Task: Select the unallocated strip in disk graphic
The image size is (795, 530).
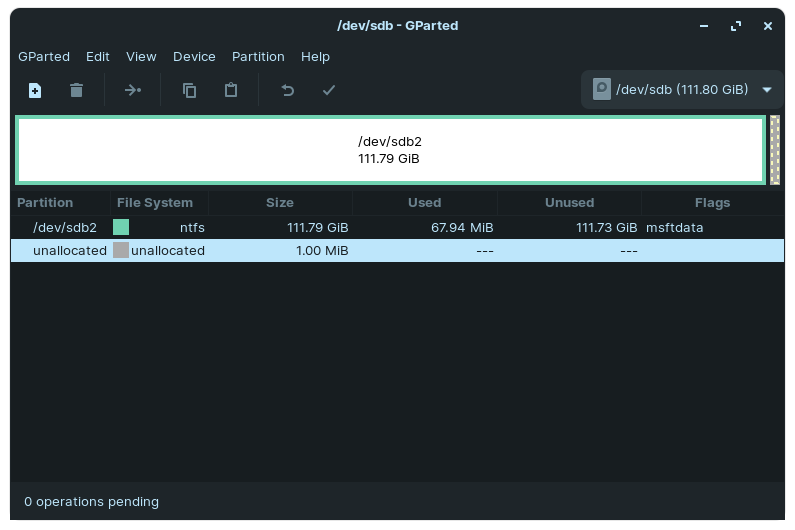Action: coord(775,150)
